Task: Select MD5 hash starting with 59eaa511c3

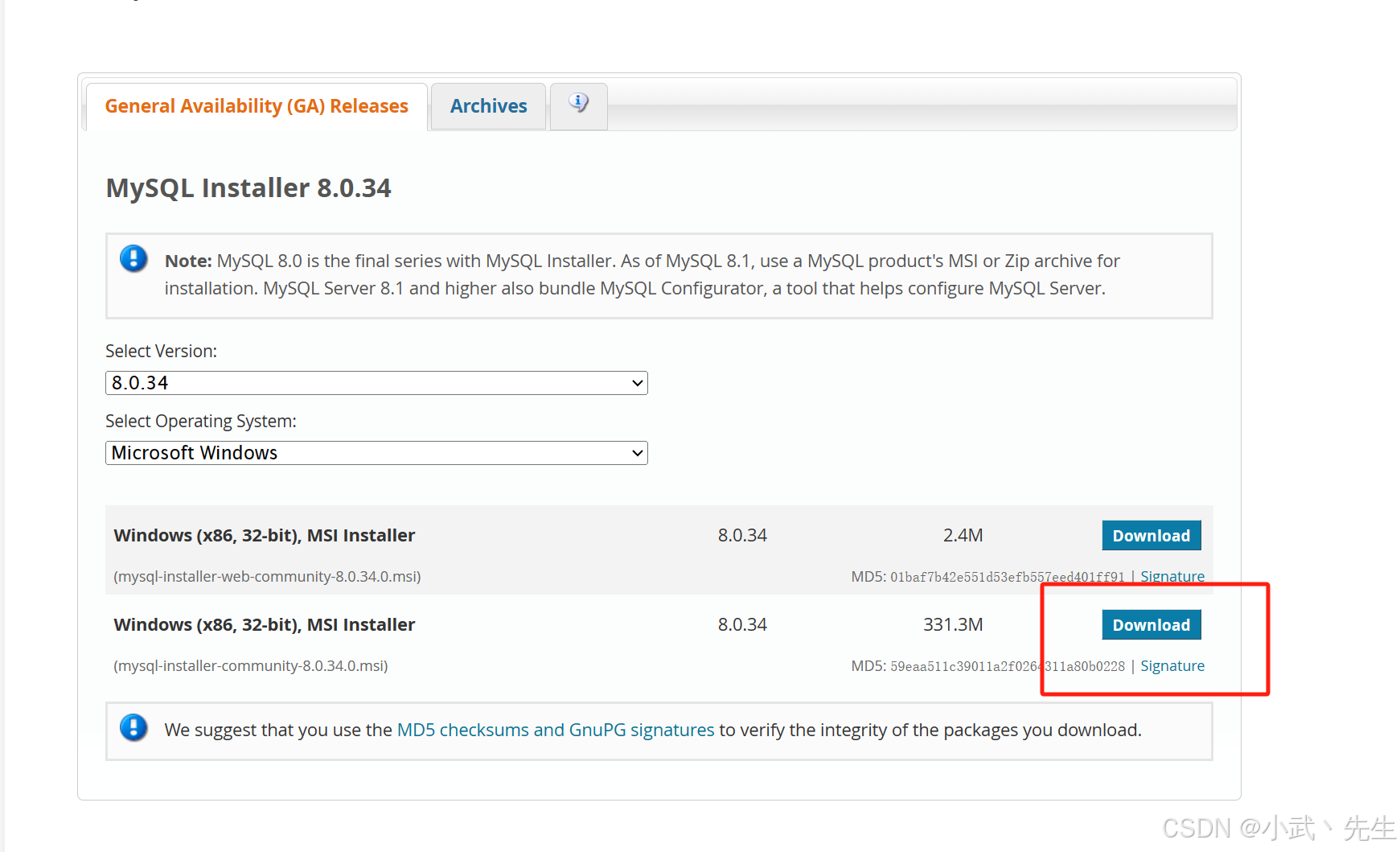Action: [1008, 666]
